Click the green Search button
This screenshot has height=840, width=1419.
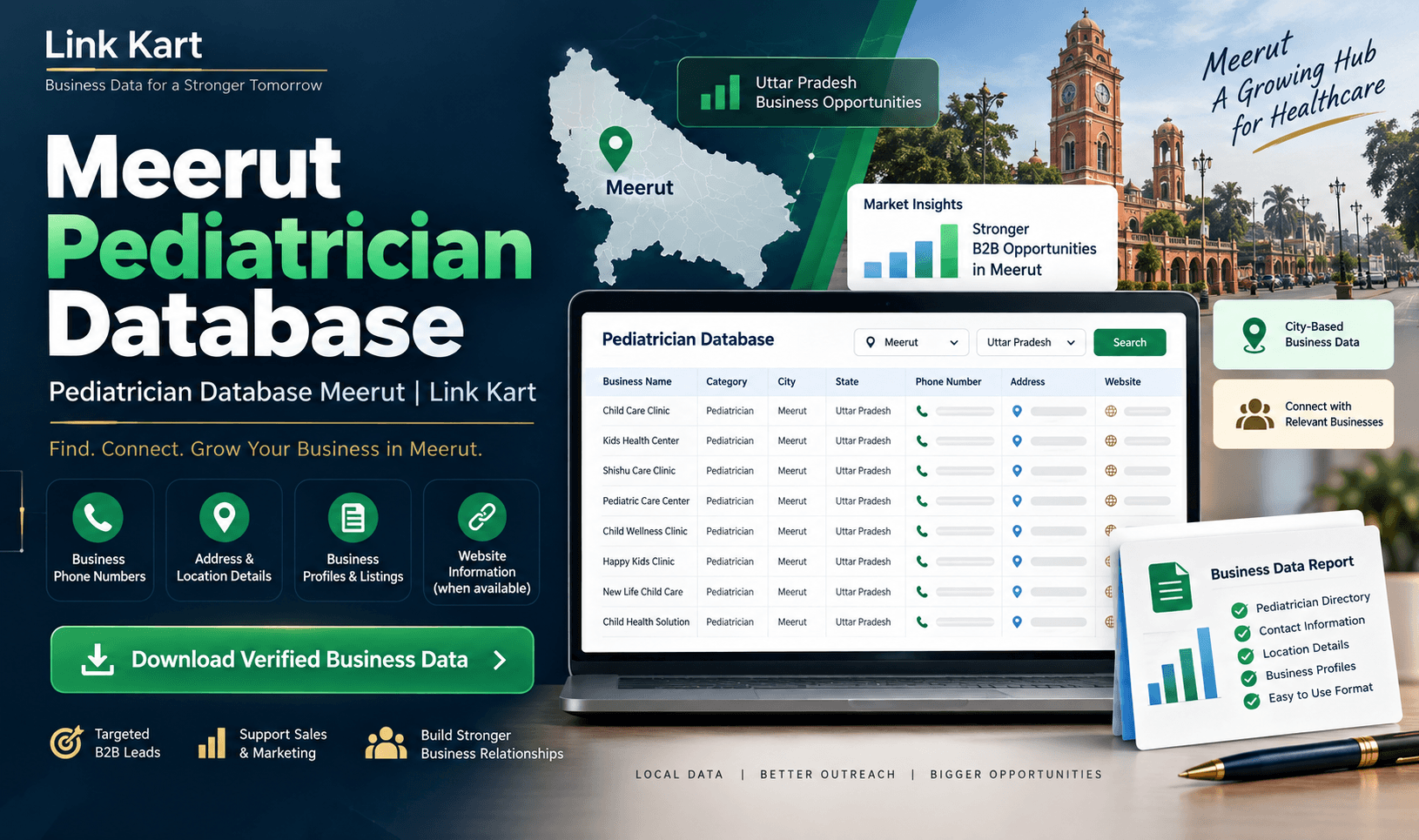point(1129,342)
